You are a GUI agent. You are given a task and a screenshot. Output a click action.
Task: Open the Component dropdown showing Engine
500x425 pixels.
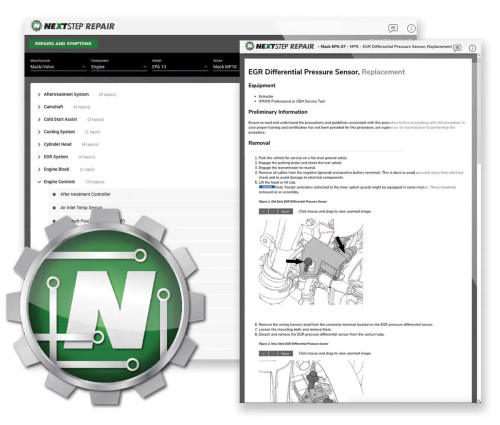tap(119, 67)
